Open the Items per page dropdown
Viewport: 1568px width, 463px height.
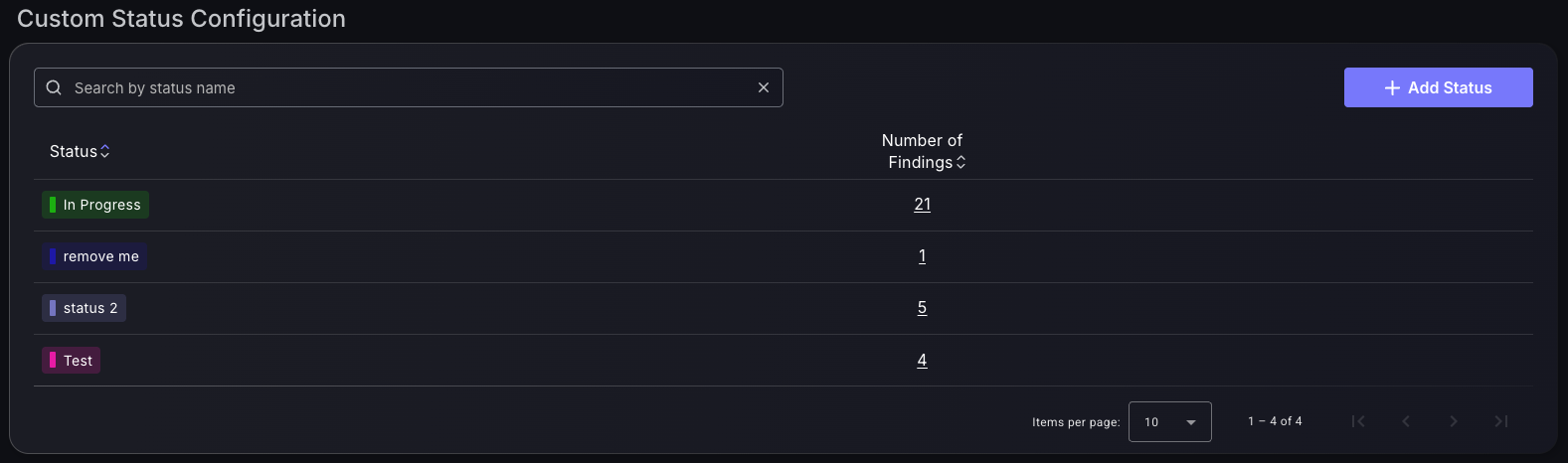point(1170,421)
